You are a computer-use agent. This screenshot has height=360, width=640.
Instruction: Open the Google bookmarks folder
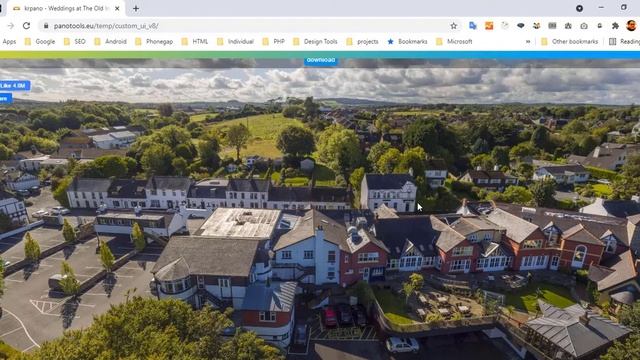coord(40,41)
